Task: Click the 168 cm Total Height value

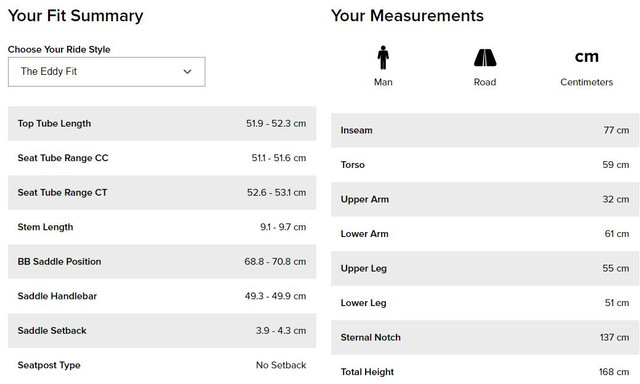Action: coord(614,372)
